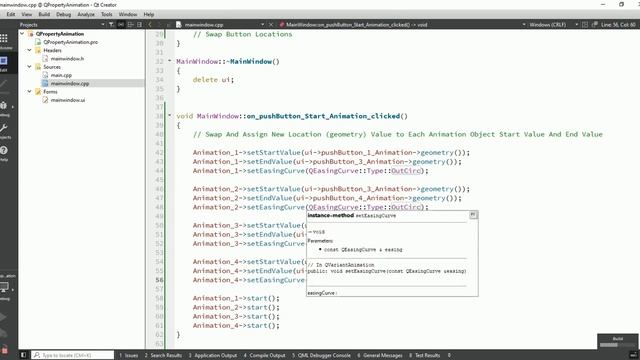Go forward in editor navigation history
This screenshot has height=360, width=640.
[159, 24]
